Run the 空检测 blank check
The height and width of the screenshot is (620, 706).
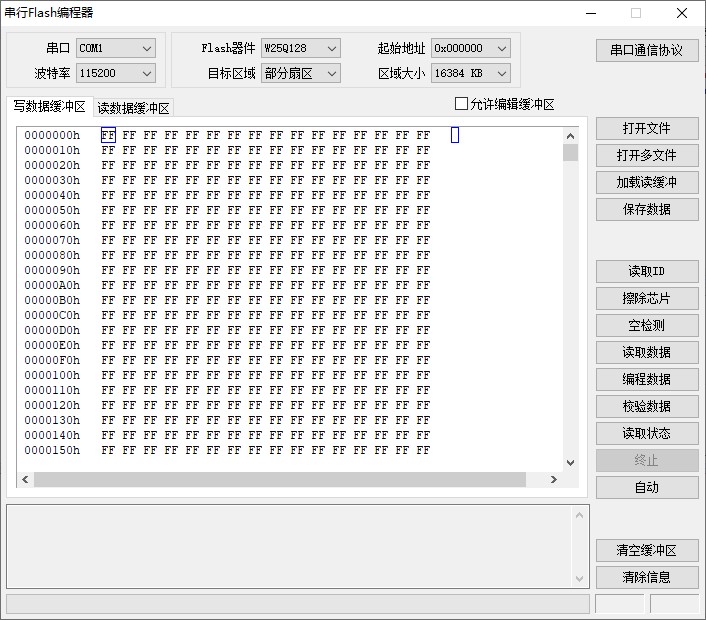click(647, 326)
